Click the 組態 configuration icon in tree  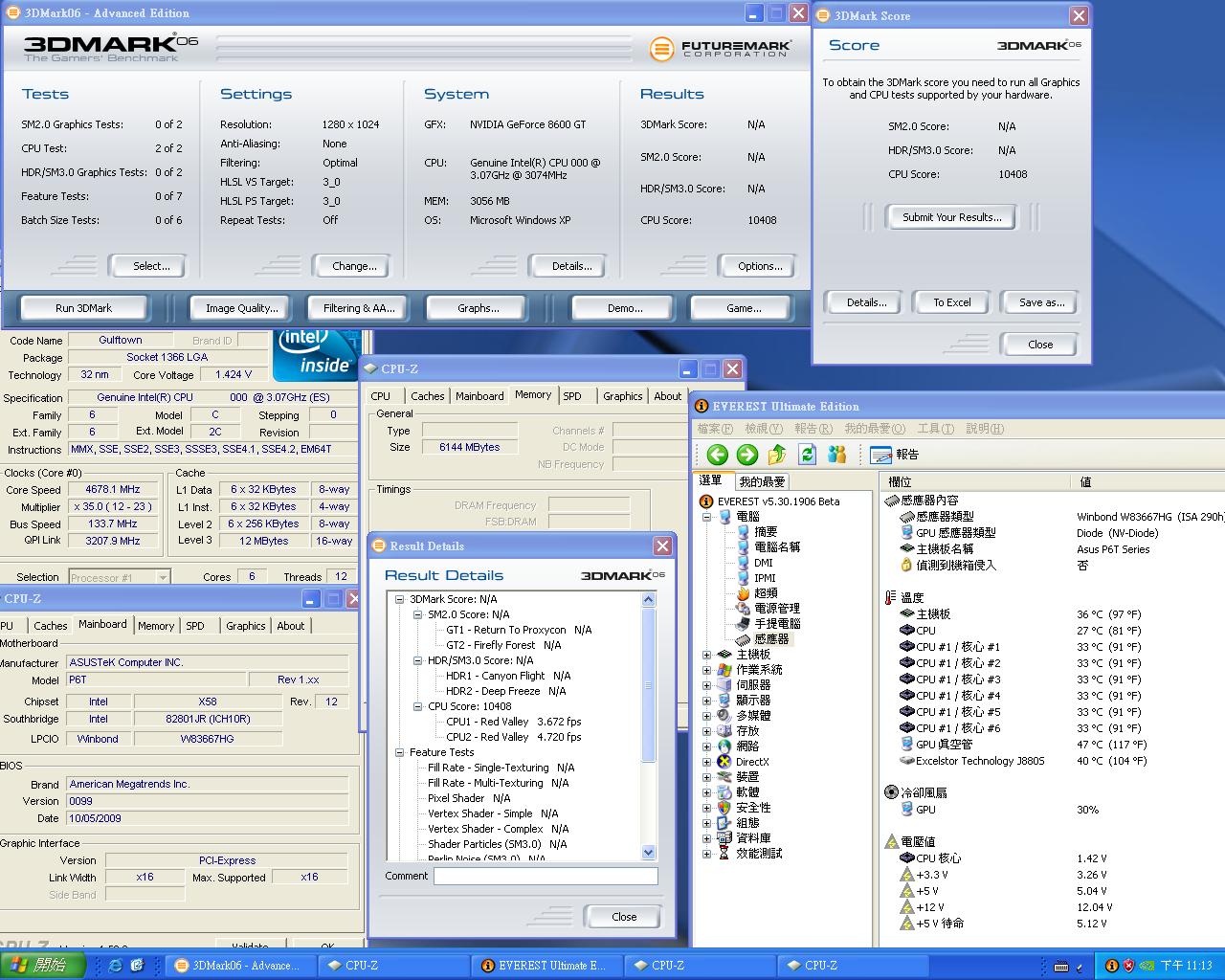pos(724,823)
